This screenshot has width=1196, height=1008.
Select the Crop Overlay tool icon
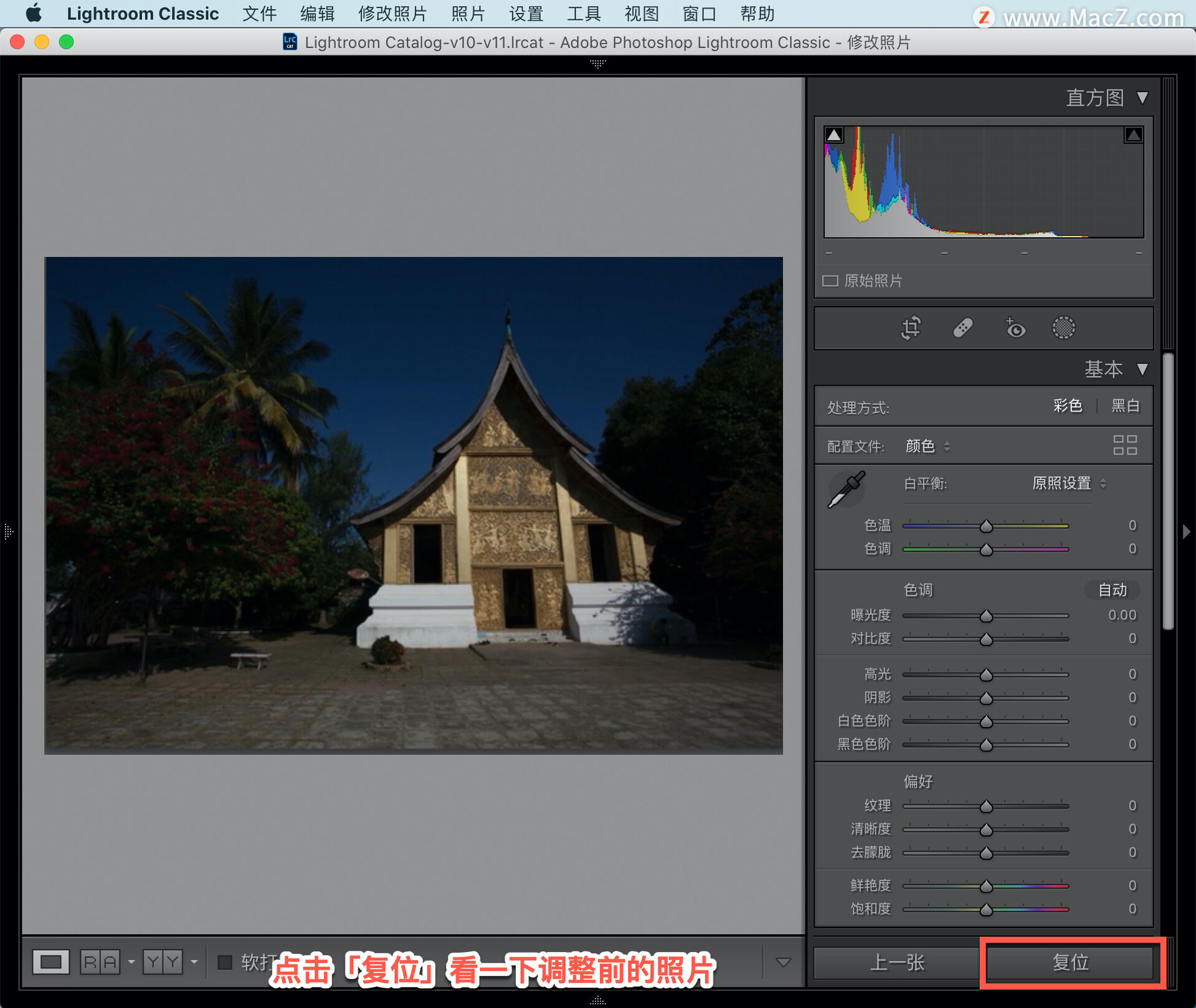click(x=911, y=328)
